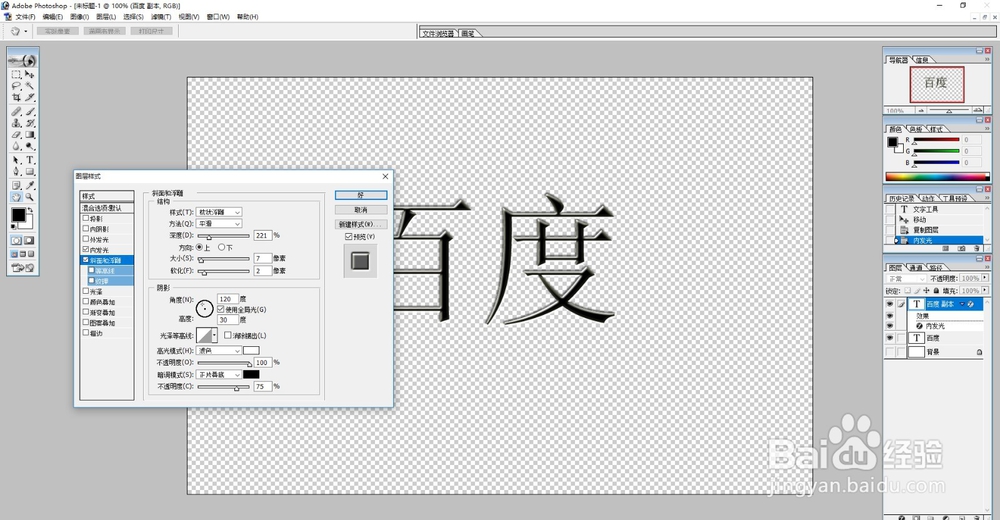Open the 样式(T) style dropdown

[219, 212]
